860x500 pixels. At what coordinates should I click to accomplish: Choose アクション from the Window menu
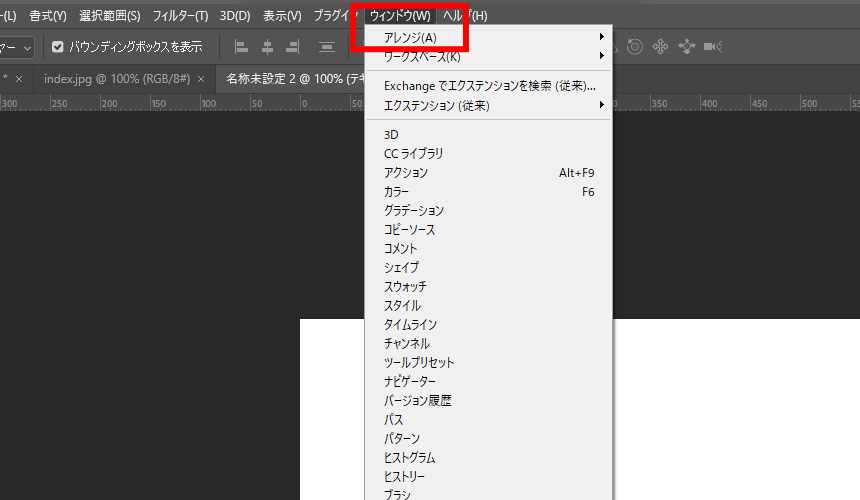pos(406,173)
